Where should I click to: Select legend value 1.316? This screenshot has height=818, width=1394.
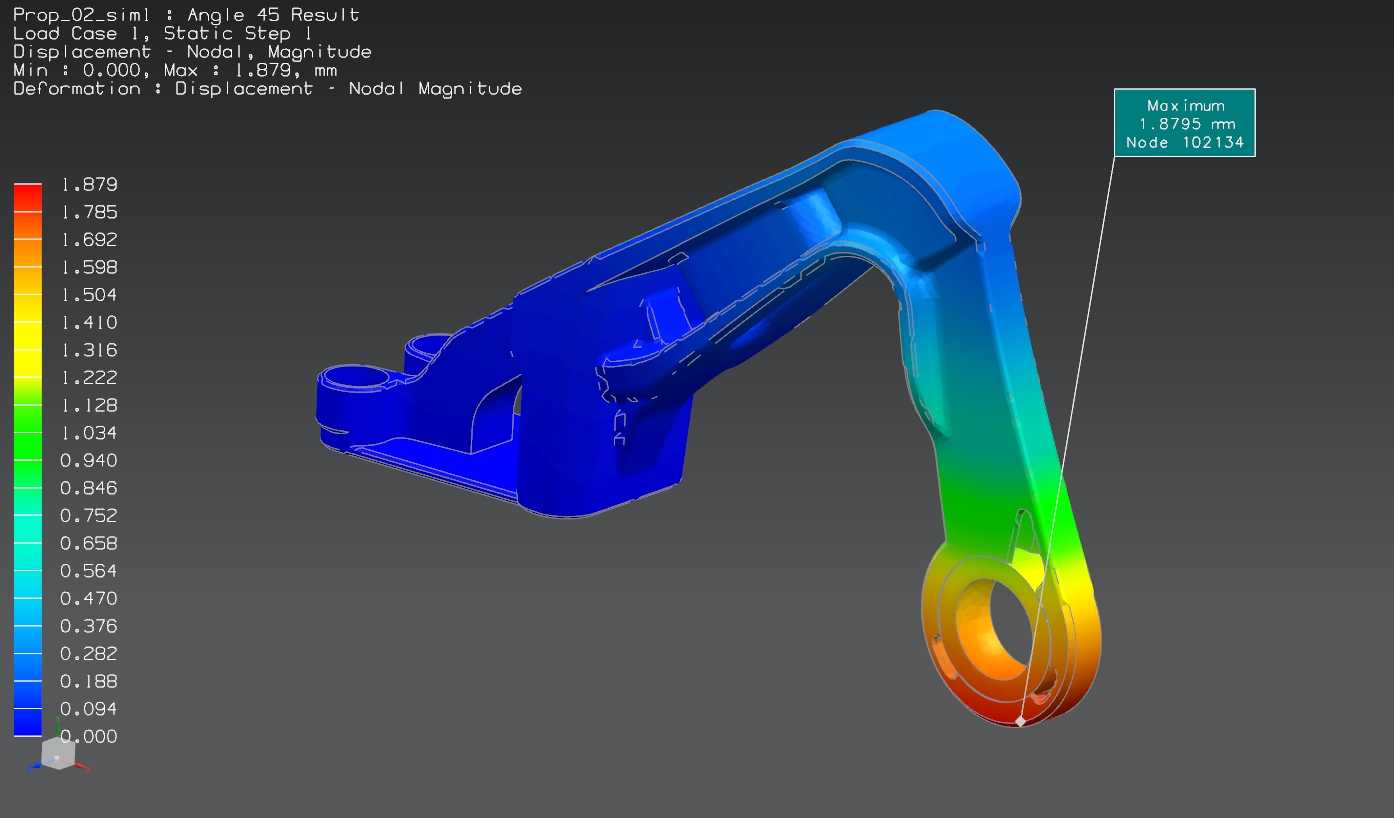tap(89, 350)
